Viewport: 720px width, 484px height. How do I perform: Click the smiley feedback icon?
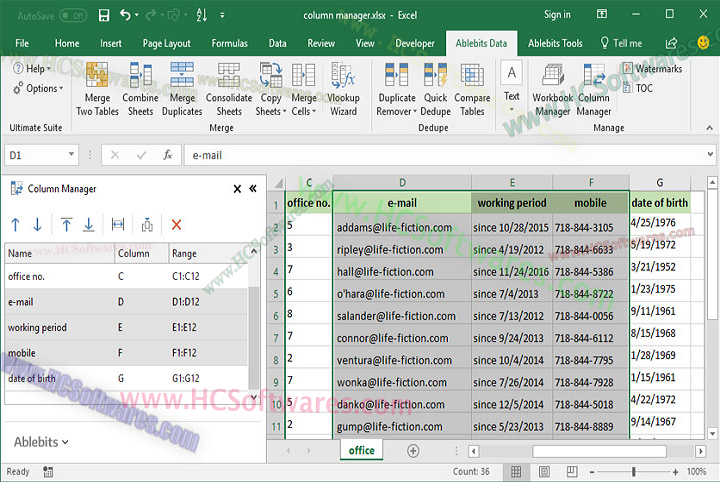click(x=703, y=43)
